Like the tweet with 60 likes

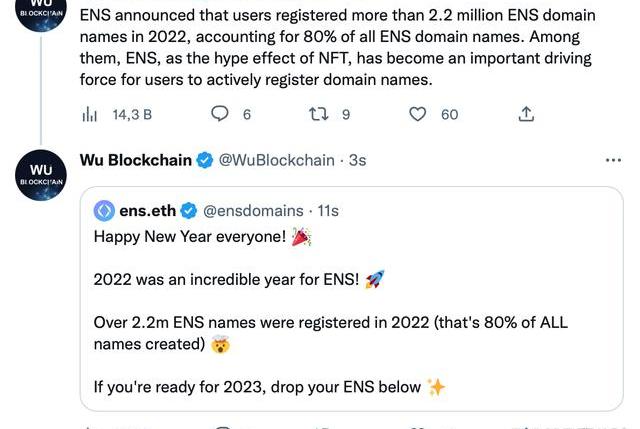pyautogui.click(x=420, y=114)
